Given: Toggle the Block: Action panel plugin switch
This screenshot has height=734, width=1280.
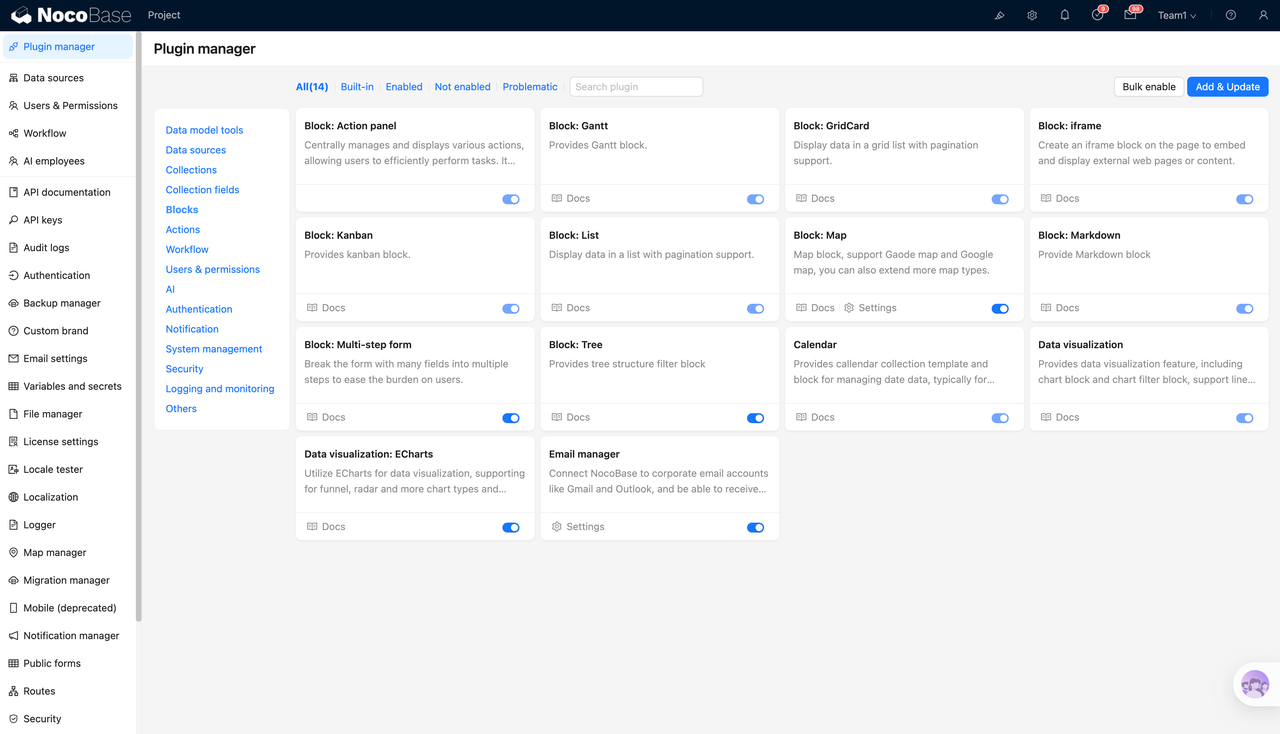Looking at the screenshot, I should tap(511, 199).
